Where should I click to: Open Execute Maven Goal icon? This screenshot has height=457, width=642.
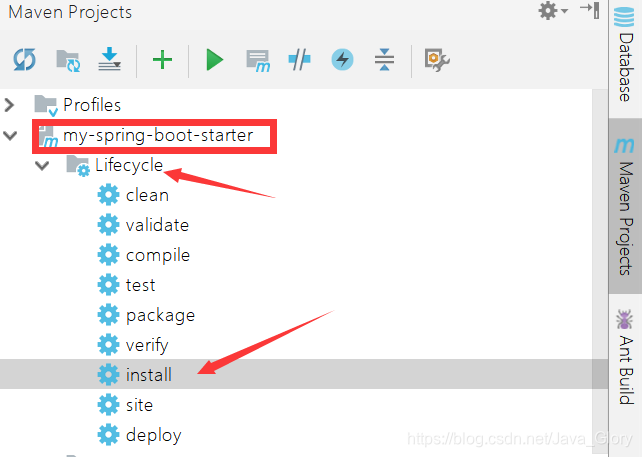coord(258,61)
